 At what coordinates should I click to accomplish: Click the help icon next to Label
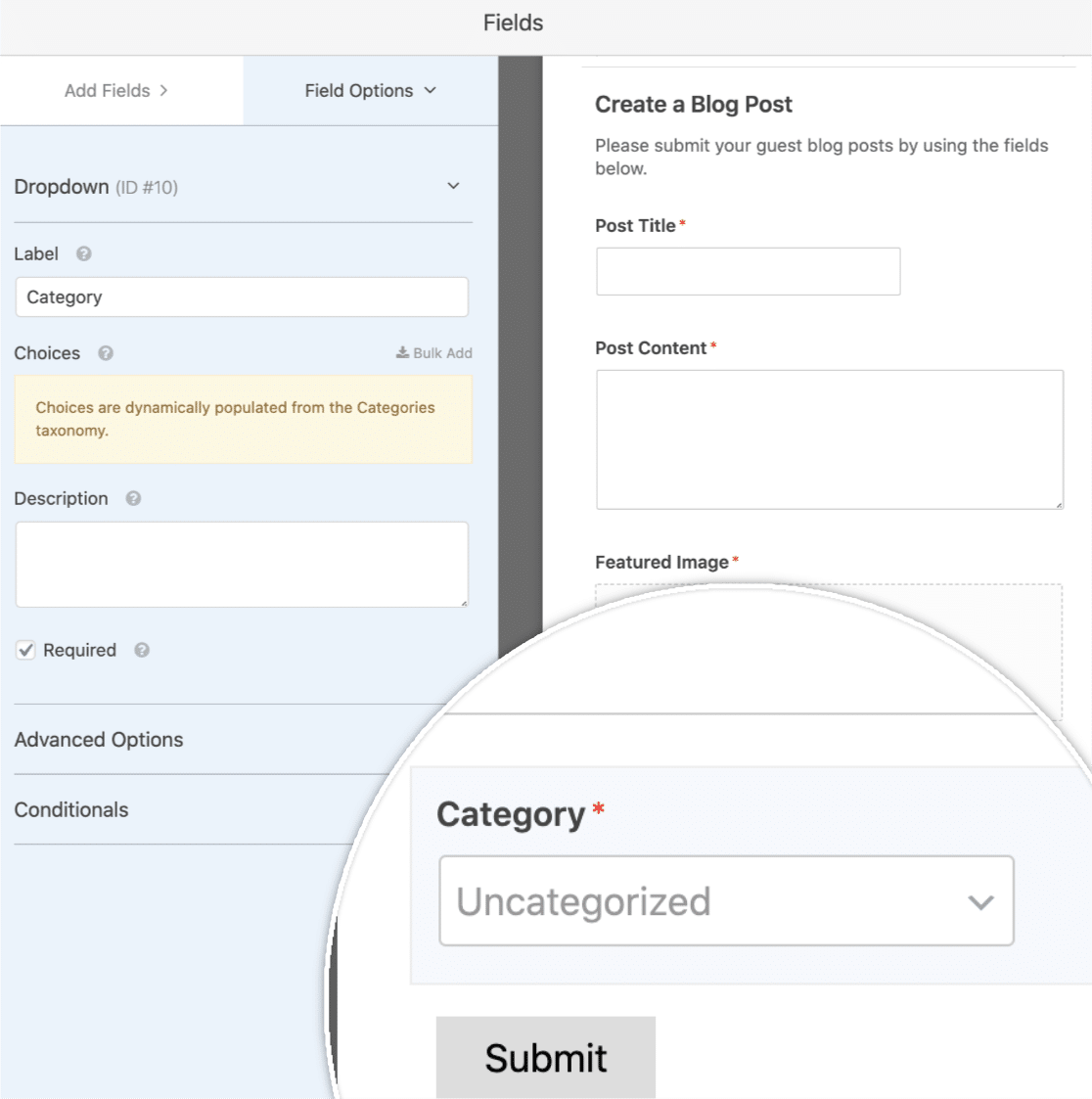(83, 253)
